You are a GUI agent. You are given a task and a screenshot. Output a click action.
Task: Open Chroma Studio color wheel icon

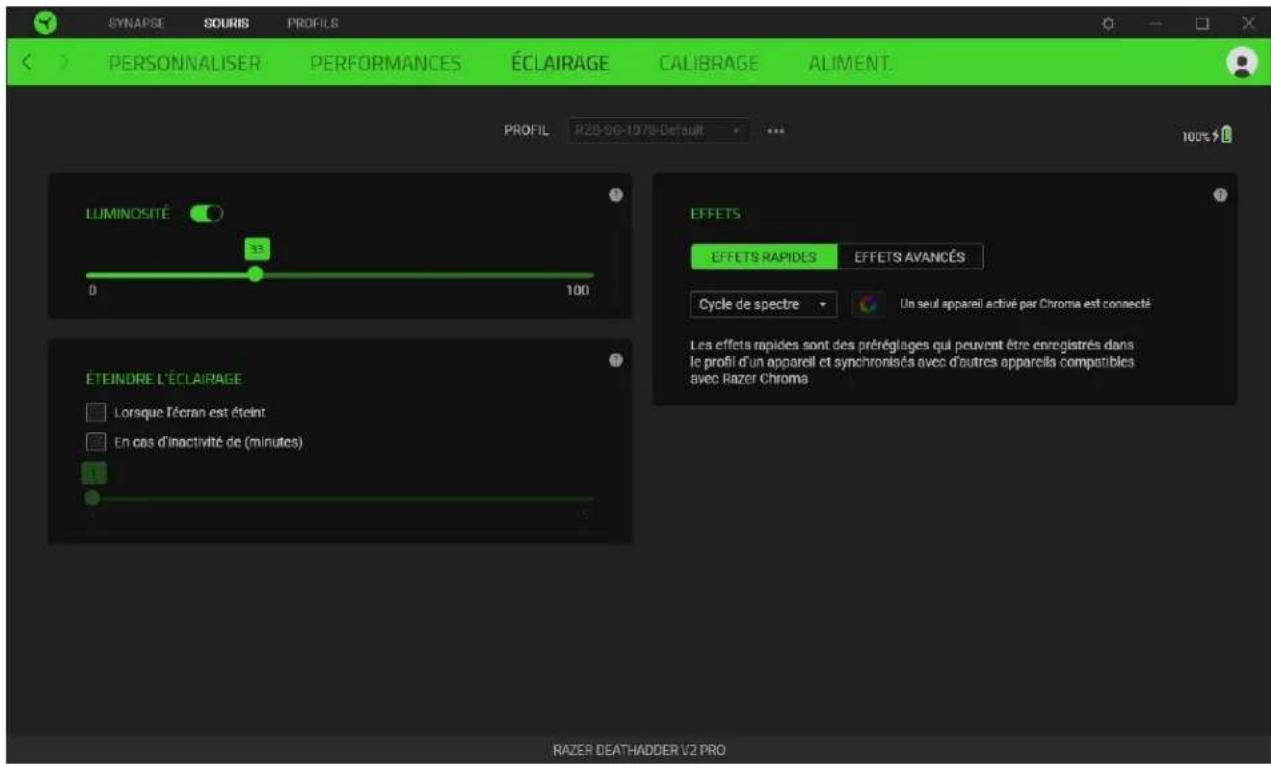click(866, 304)
